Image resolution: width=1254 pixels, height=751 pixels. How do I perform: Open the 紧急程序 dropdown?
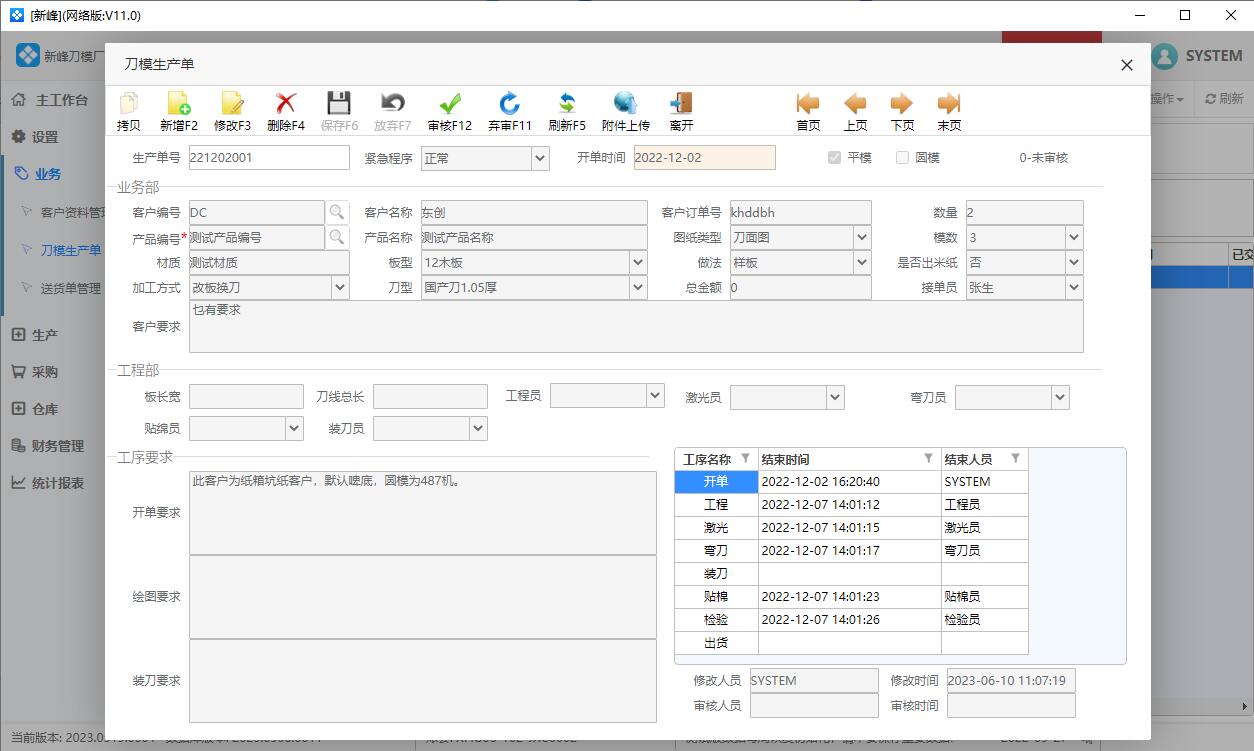(540, 158)
